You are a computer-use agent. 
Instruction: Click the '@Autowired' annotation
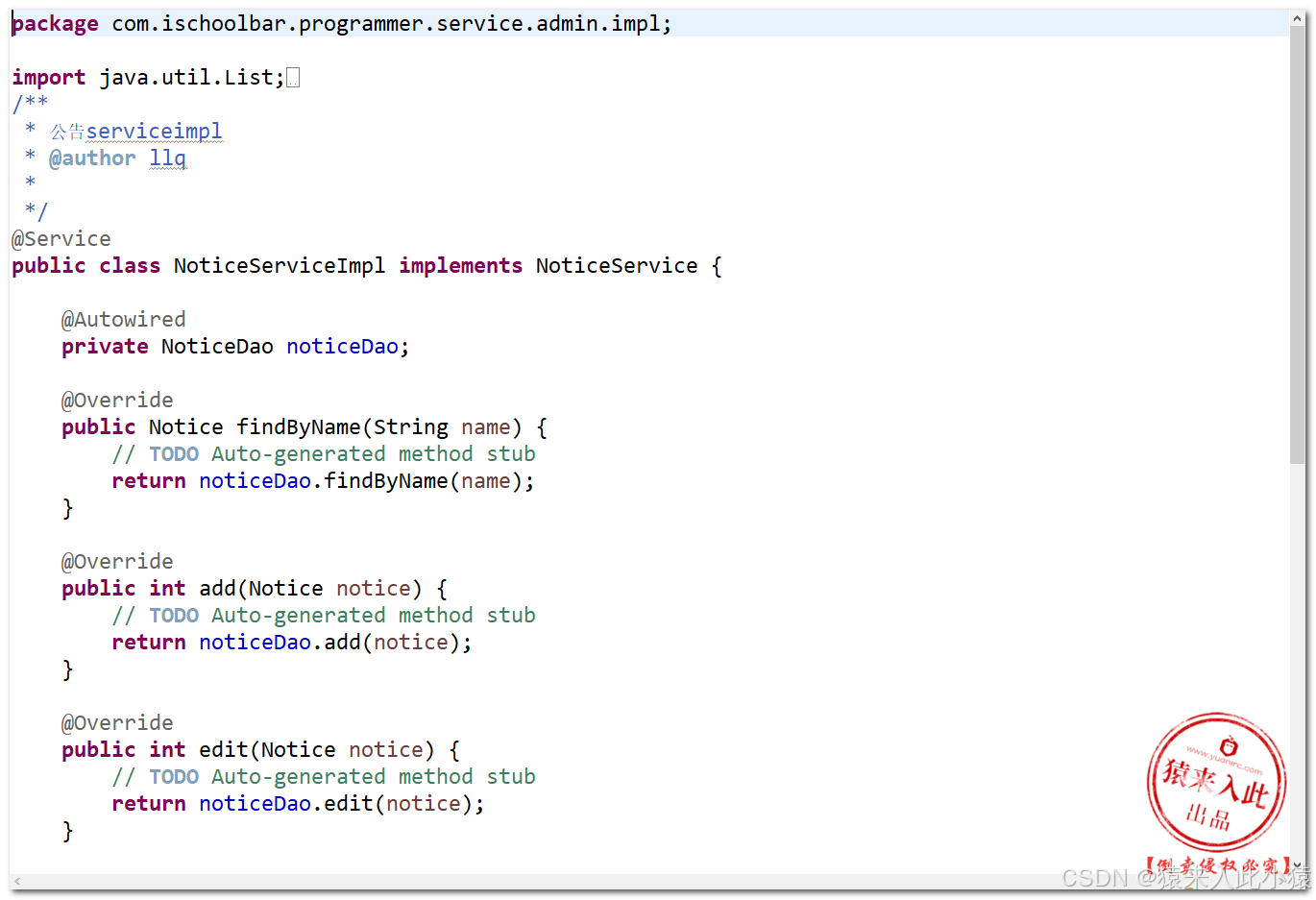[x=124, y=320]
